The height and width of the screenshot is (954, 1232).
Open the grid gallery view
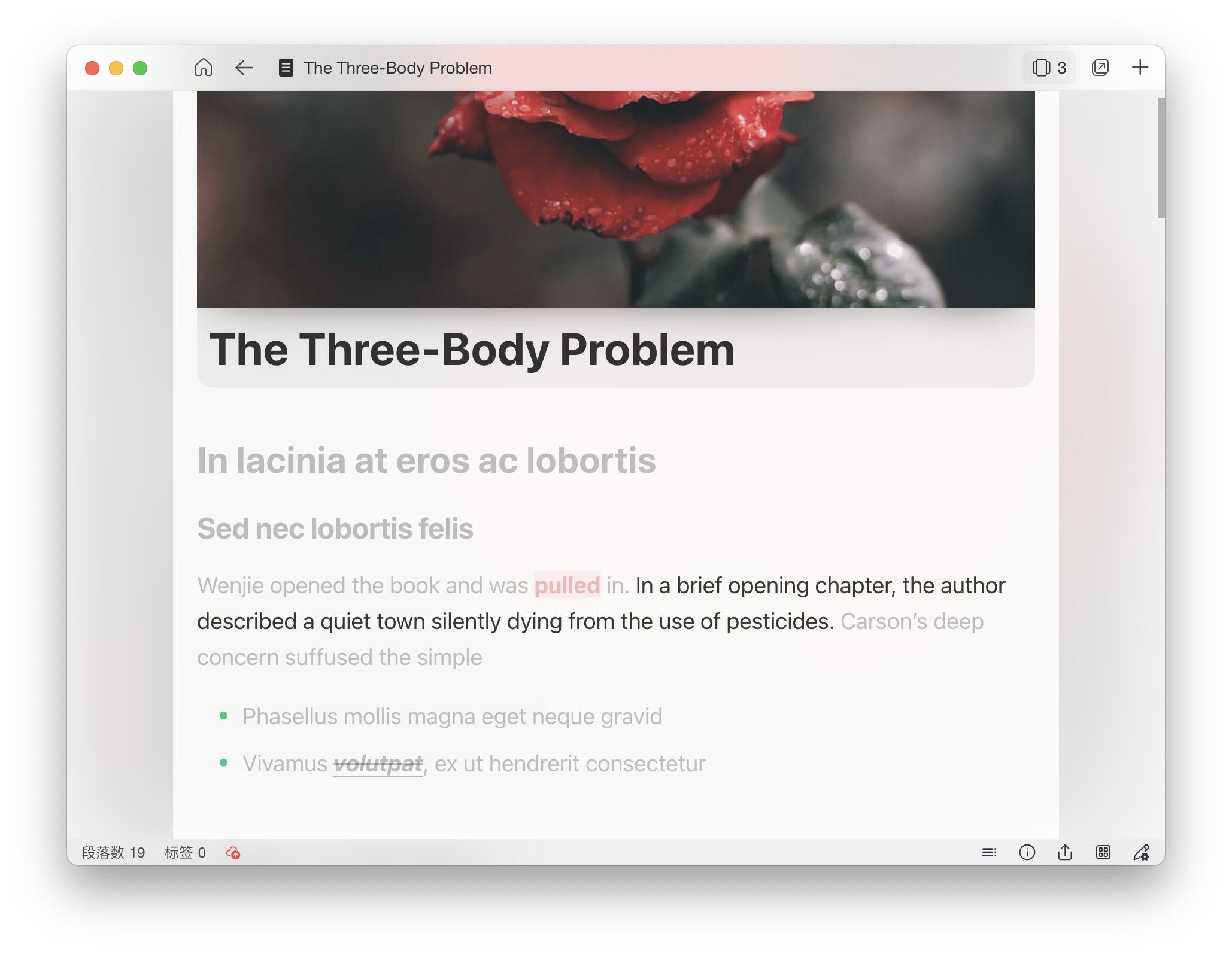point(1103,852)
